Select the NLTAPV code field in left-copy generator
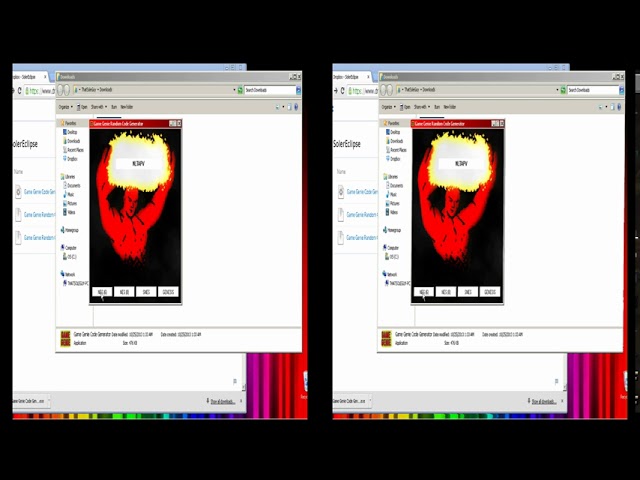The image size is (640, 480). [139, 164]
